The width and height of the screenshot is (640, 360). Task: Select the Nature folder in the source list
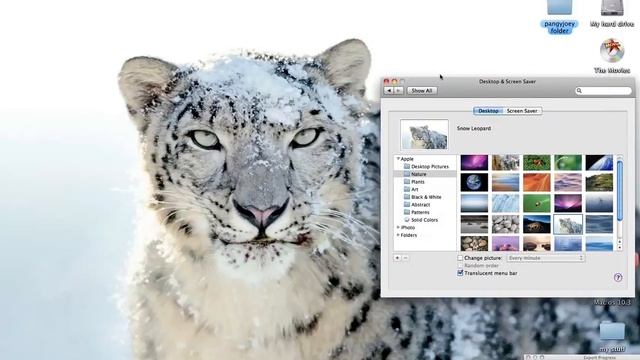(x=425, y=174)
